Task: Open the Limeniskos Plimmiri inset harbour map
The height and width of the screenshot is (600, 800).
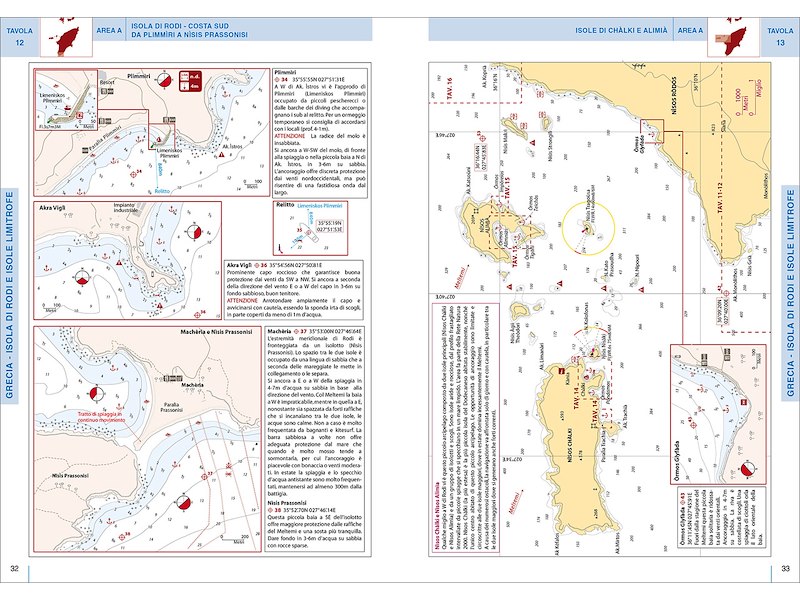Action: click(x=66, y=101)
